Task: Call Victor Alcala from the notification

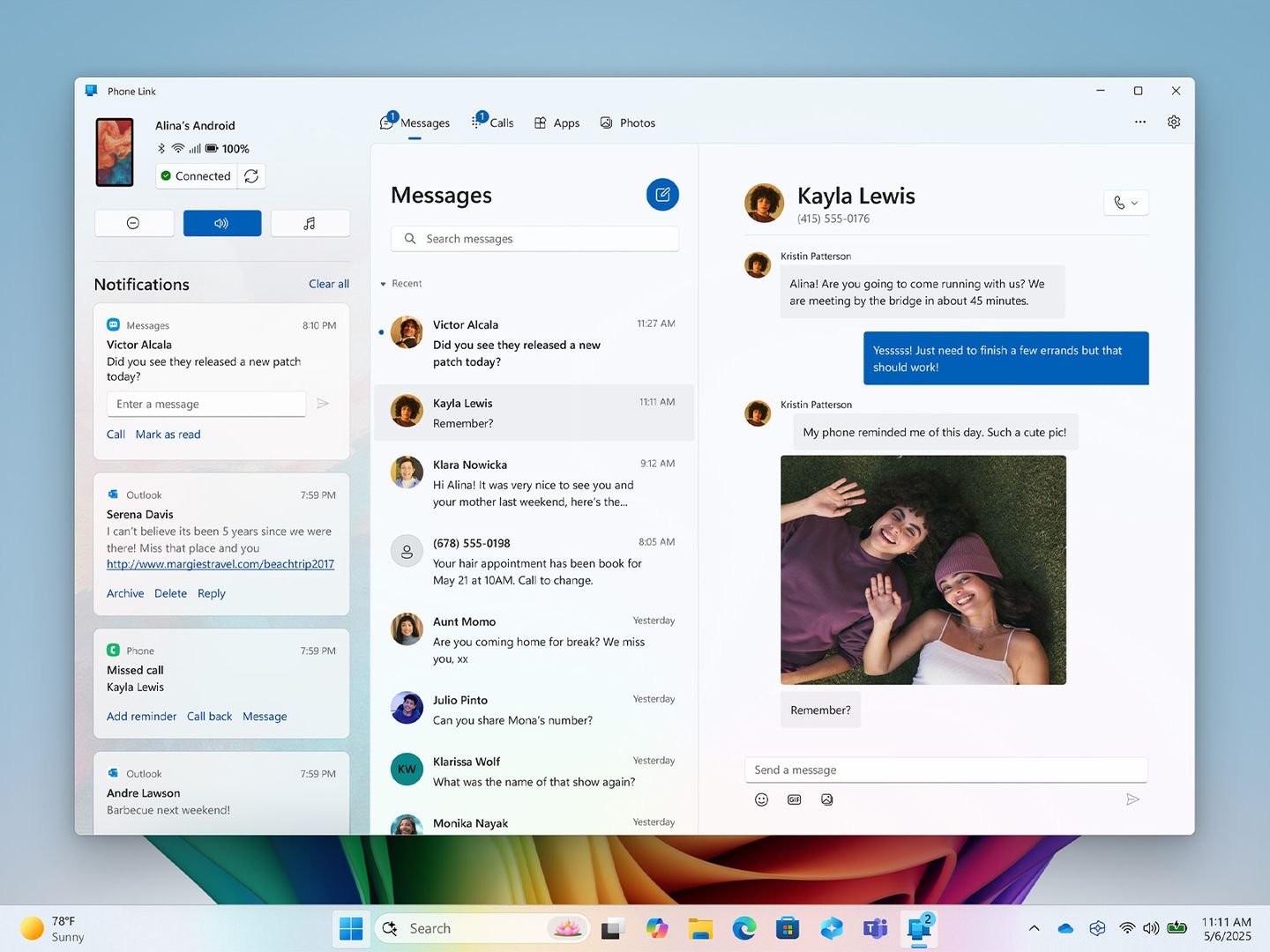Action: click(116, 435)
